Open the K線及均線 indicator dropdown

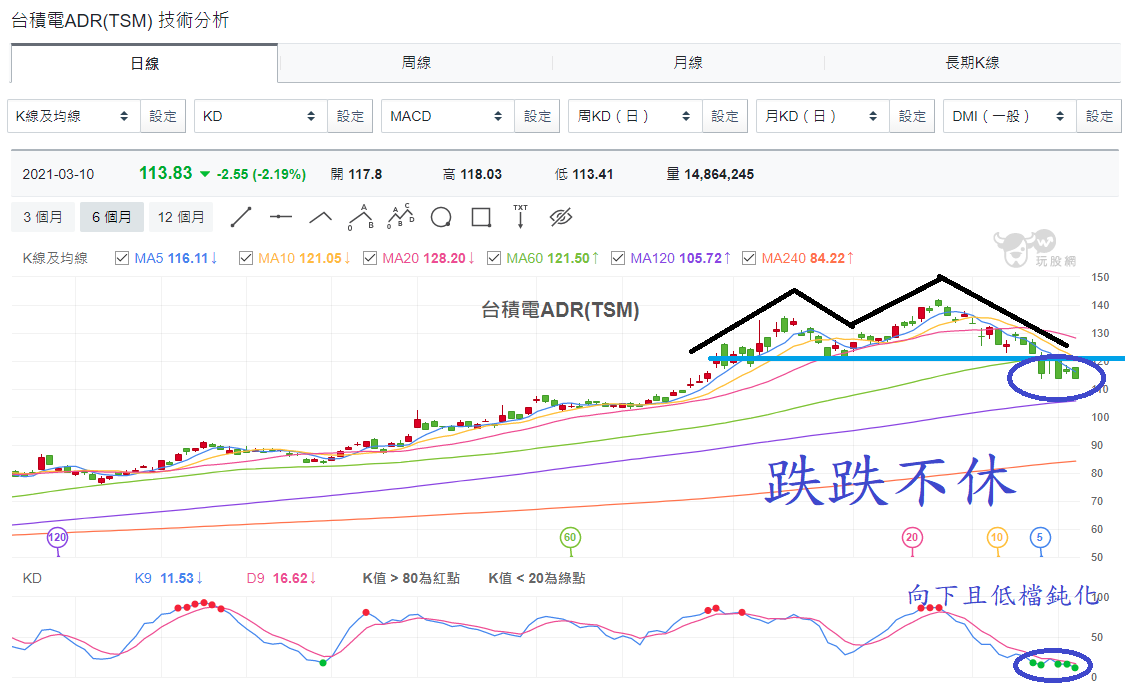coord(72,116)
